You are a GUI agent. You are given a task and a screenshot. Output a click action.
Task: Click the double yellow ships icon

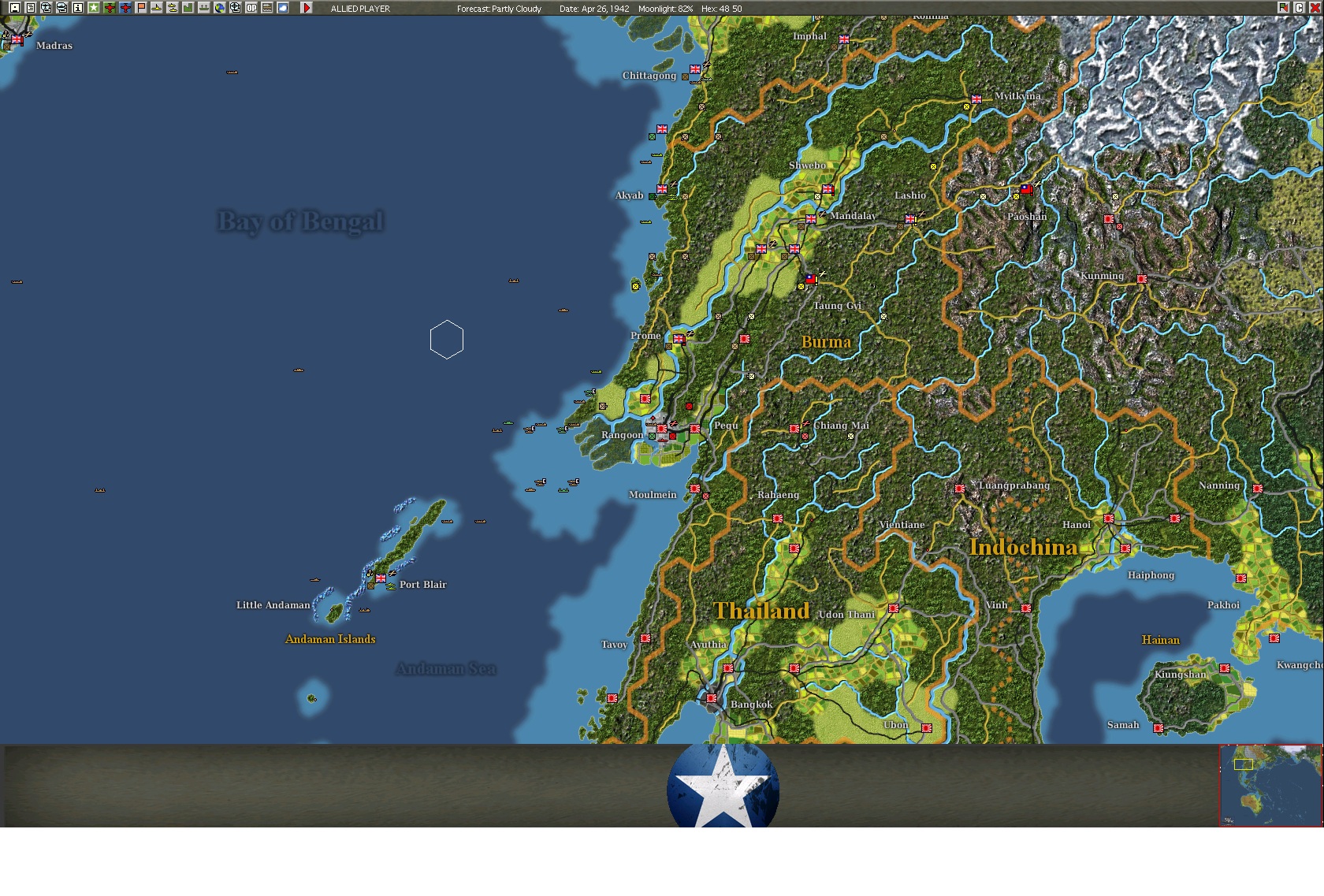pos(173,8)
